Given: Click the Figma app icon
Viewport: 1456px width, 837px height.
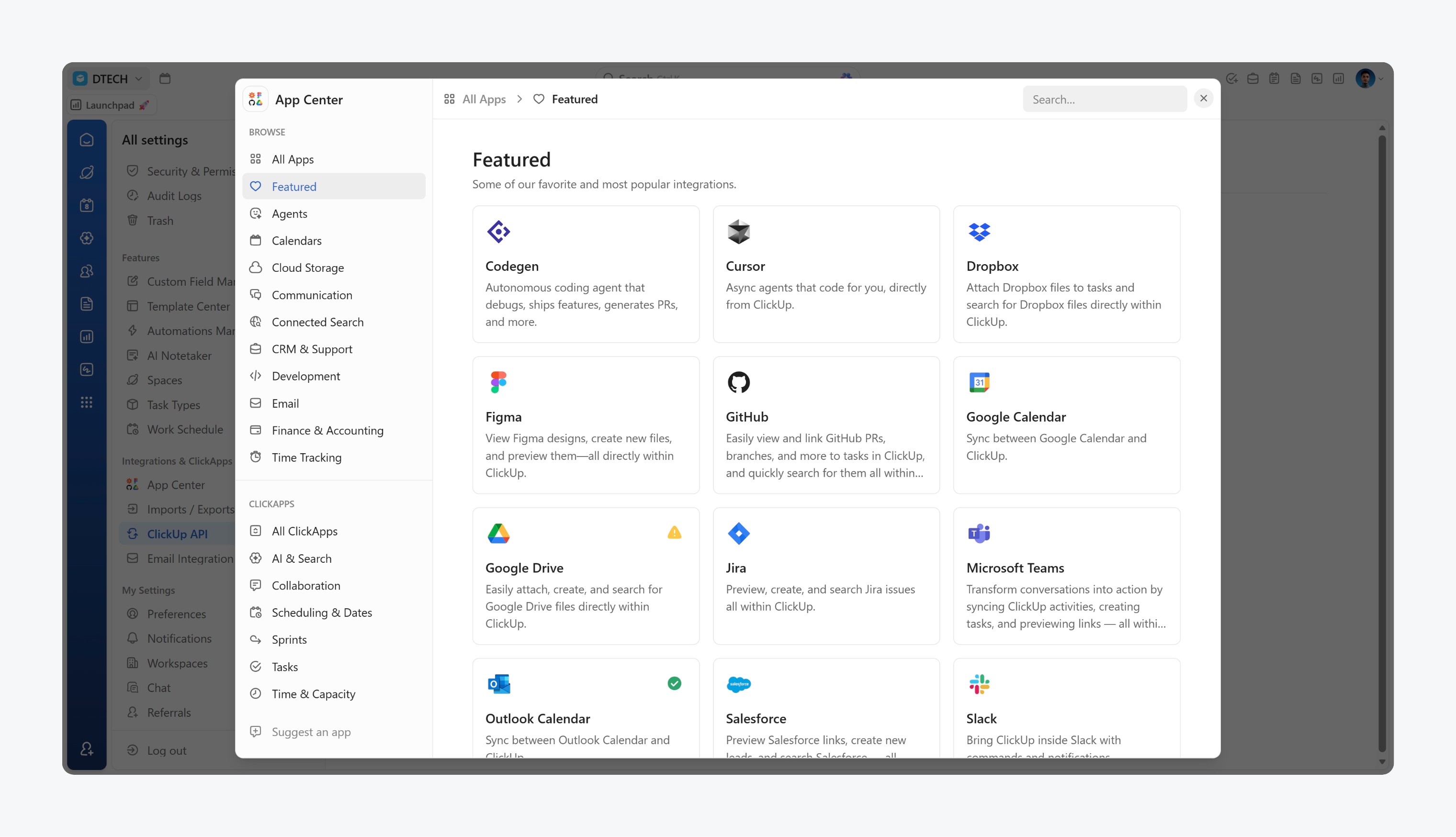Looking at the screenshot, I should coord(498,382).
